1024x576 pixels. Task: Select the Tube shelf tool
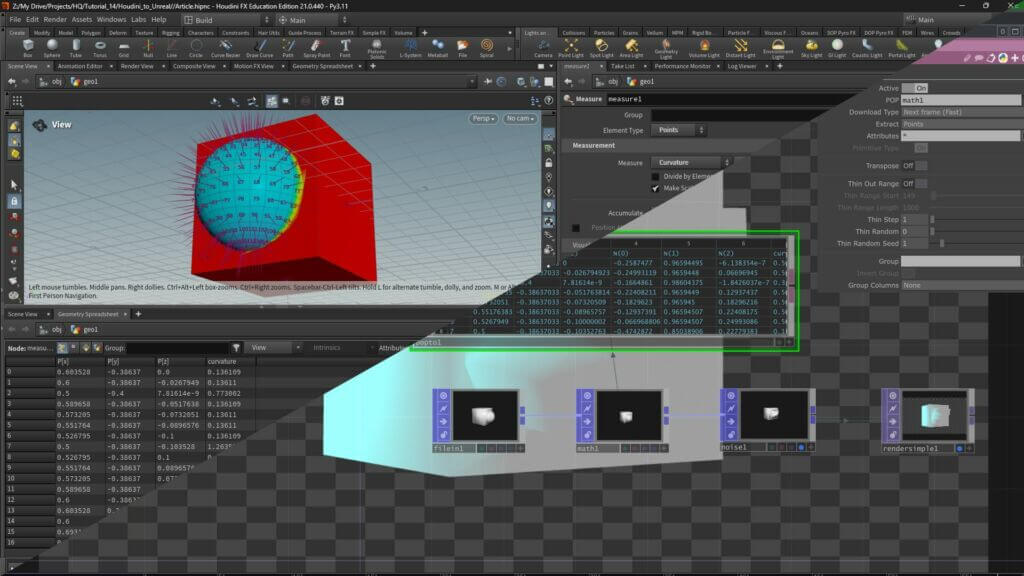pyautogui.click(x=76, y=48)
